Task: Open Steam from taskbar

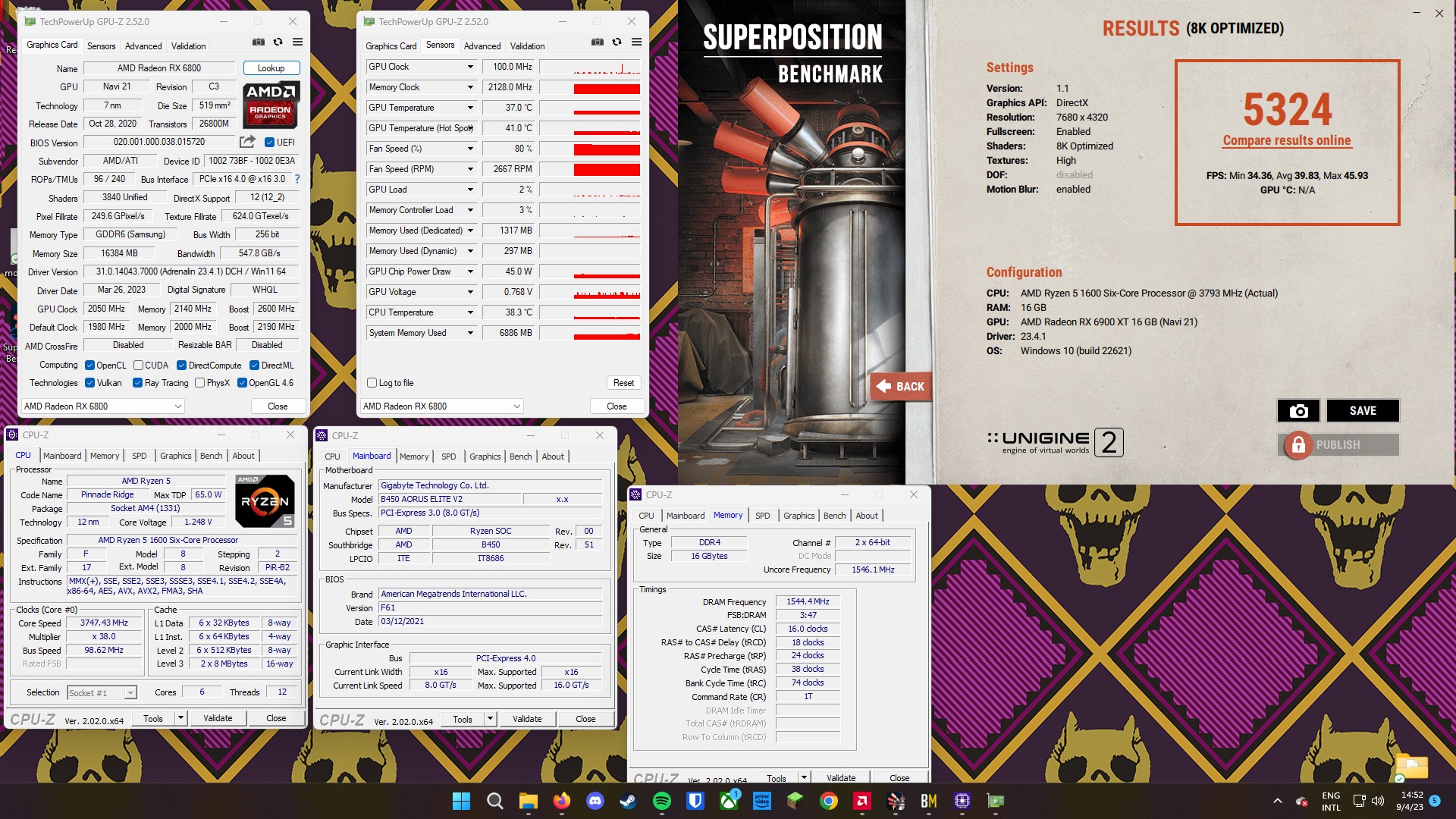Action: tap(628, 801)
